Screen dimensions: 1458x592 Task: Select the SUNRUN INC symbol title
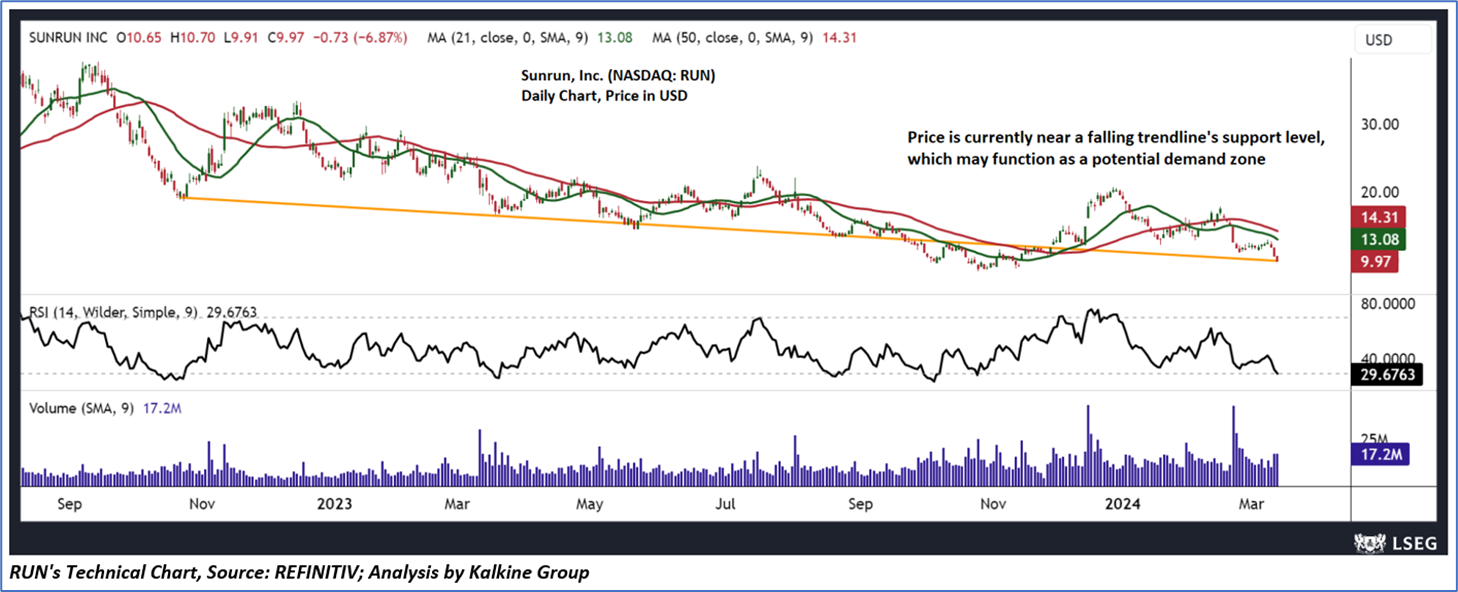coord(67,38)
